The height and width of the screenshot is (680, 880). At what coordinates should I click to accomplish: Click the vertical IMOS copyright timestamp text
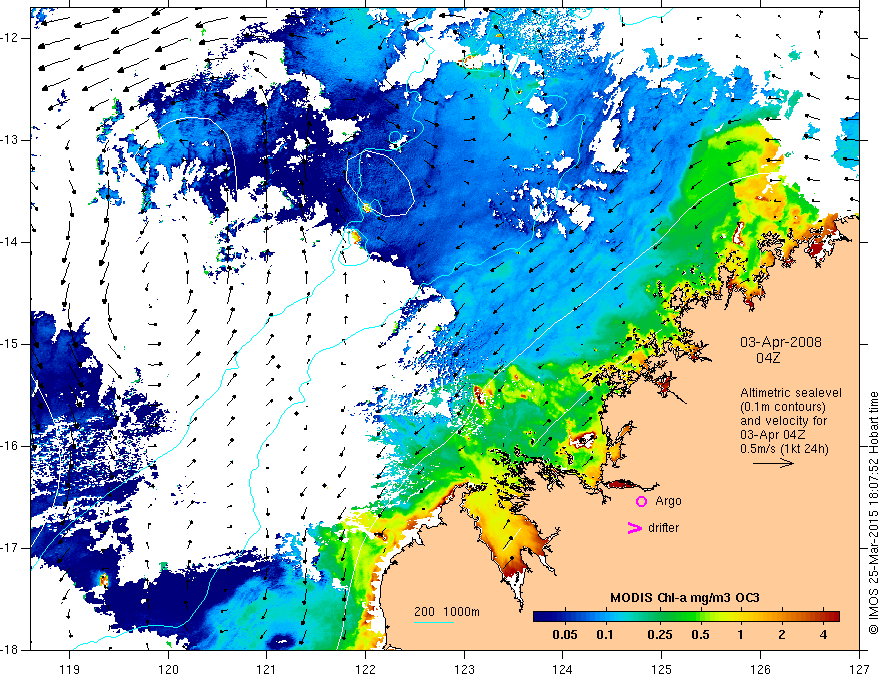pos(873,513)
